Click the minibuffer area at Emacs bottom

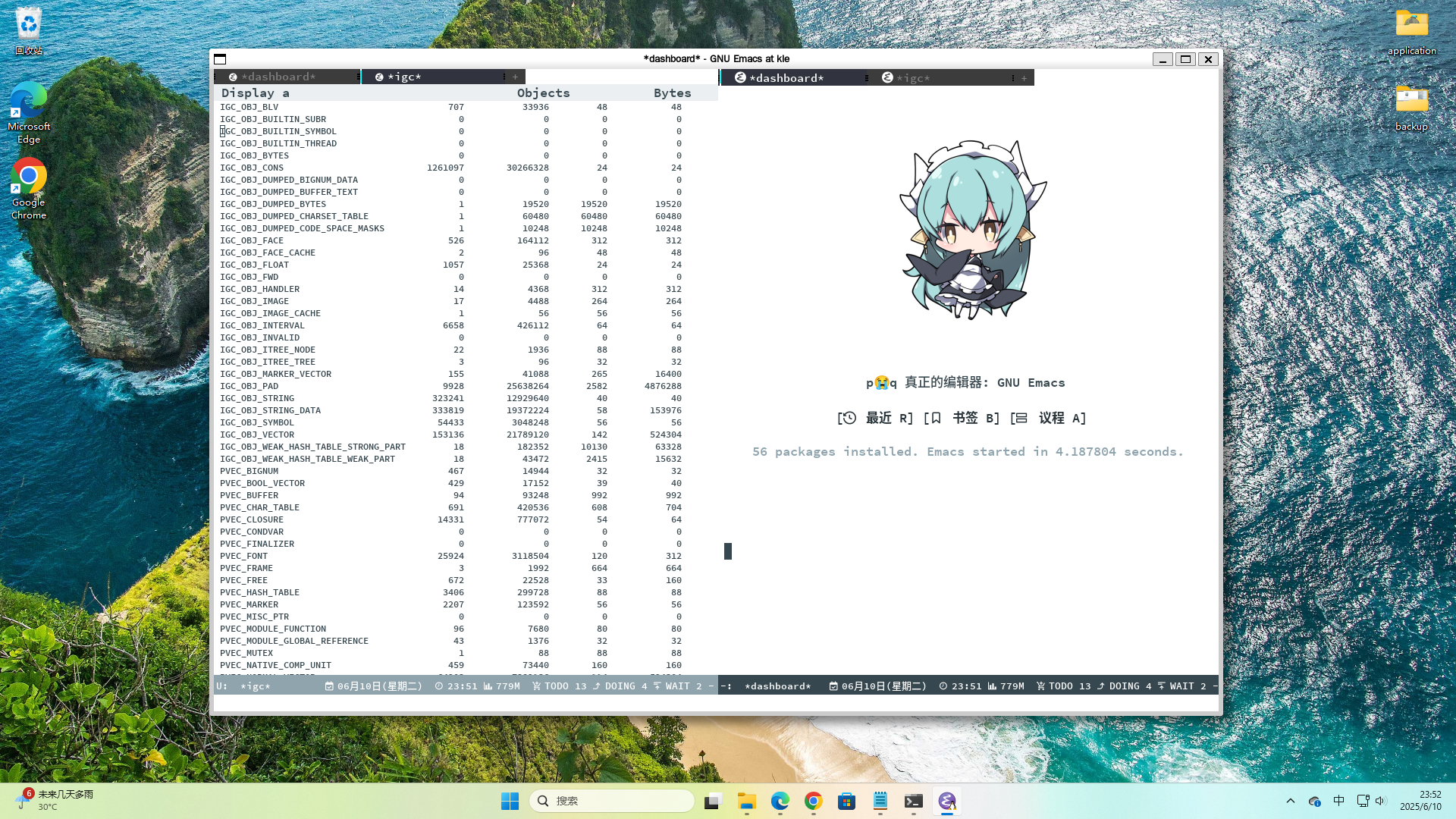[x=717, y=704]
